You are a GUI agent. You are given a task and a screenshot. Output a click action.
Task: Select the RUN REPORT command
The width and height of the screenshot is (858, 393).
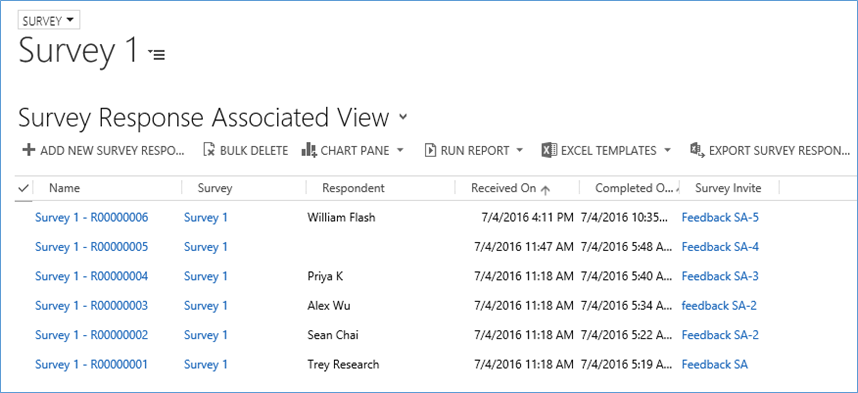click(x=475, y=151)
